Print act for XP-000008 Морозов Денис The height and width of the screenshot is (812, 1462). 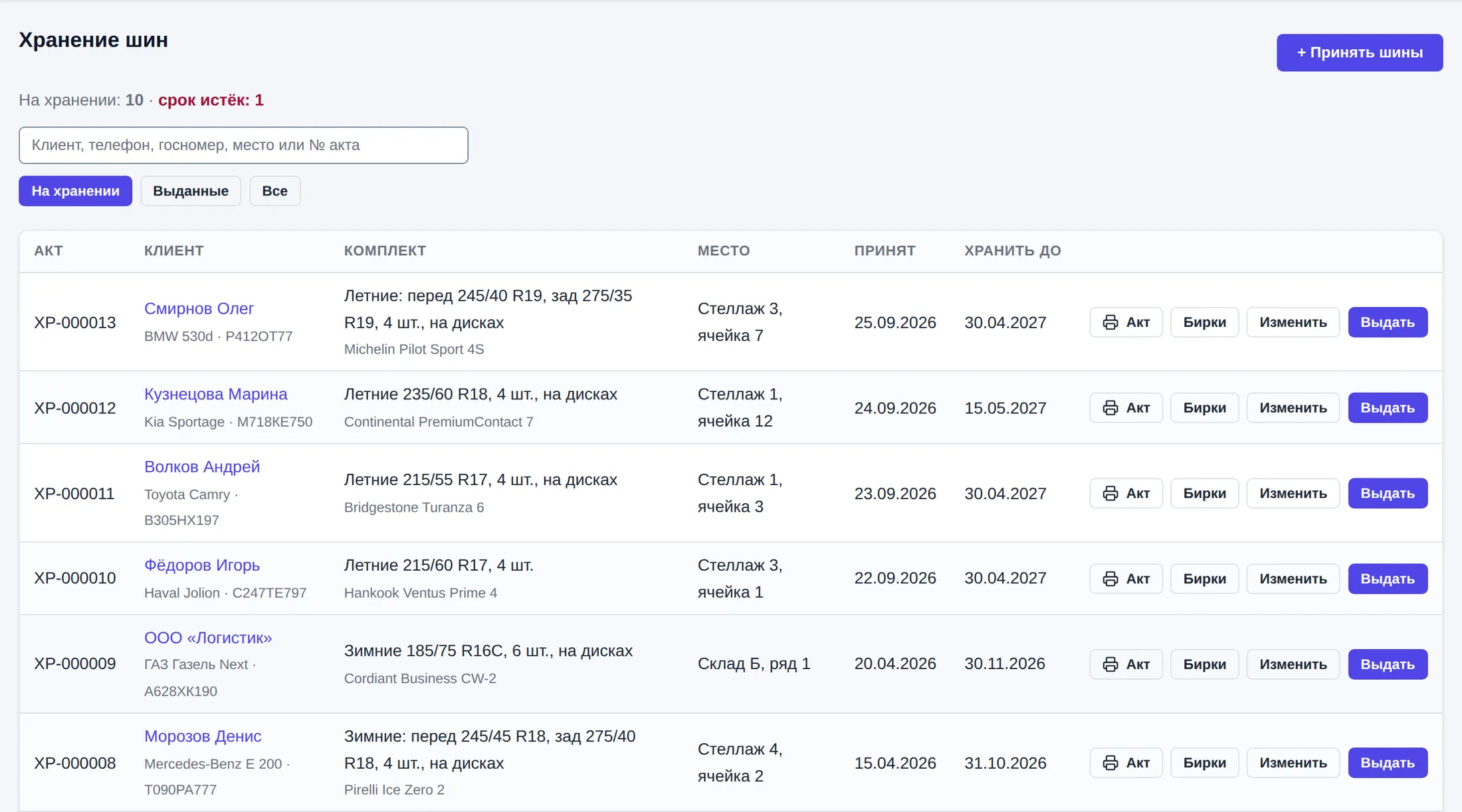[1126, 763]
